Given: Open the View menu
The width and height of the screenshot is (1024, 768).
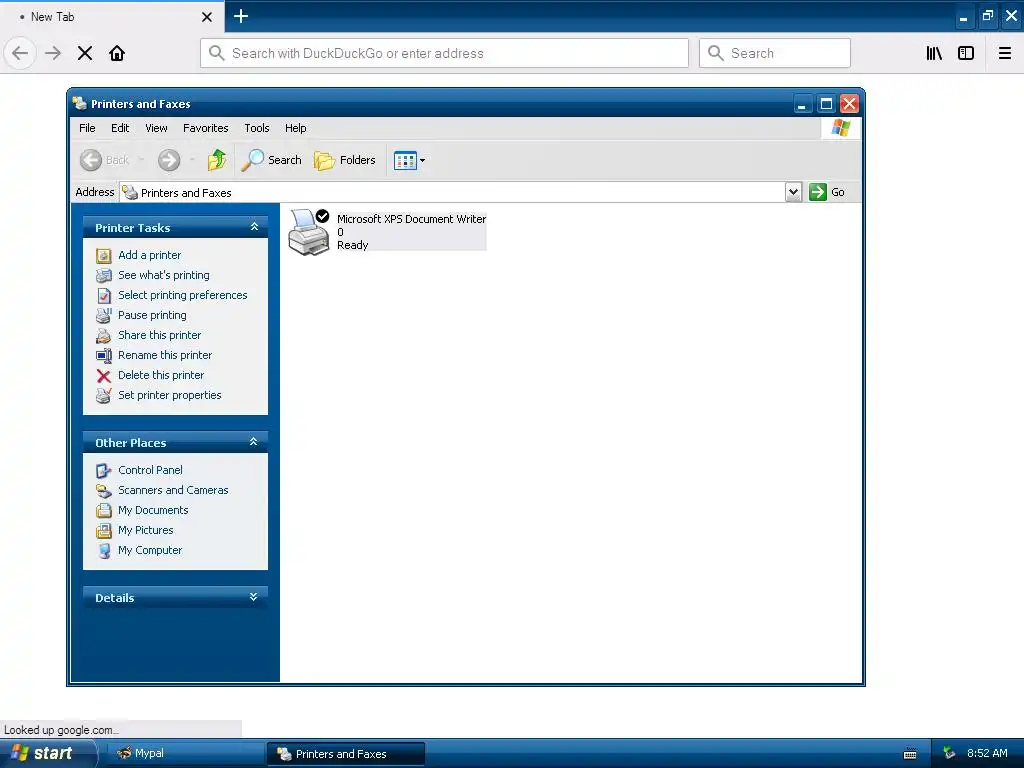Looking at the screenshot, I should tap(156, 128).
